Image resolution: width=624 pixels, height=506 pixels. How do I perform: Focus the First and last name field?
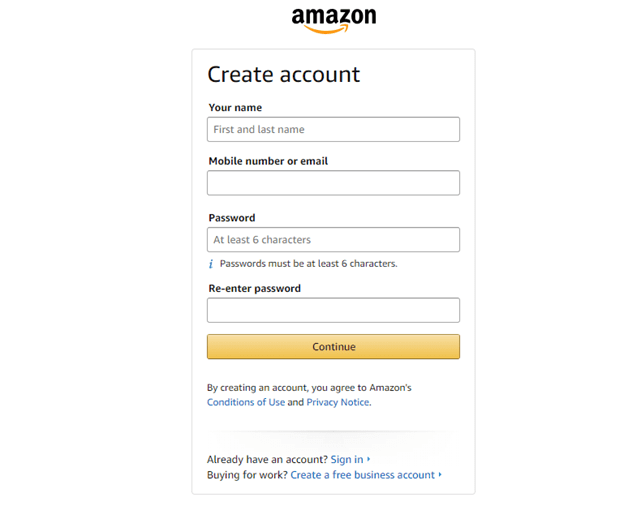pos(333,129)
